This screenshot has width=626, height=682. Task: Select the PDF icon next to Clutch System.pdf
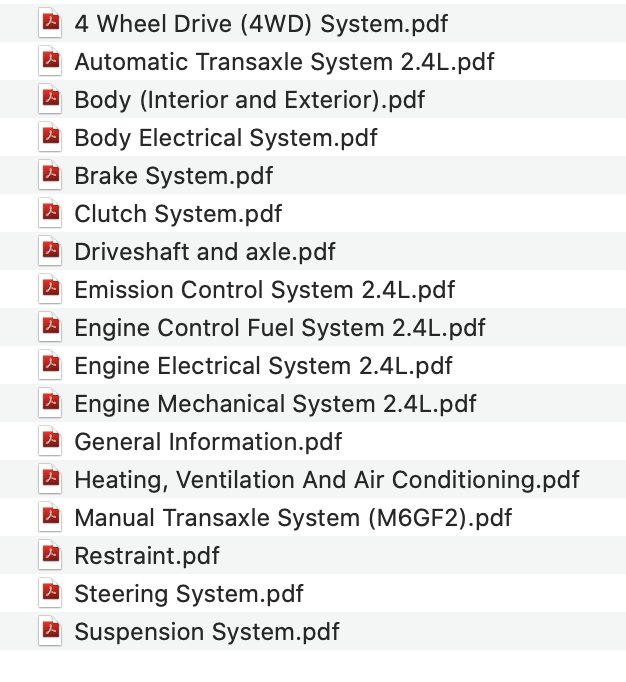tap(49, 213)
